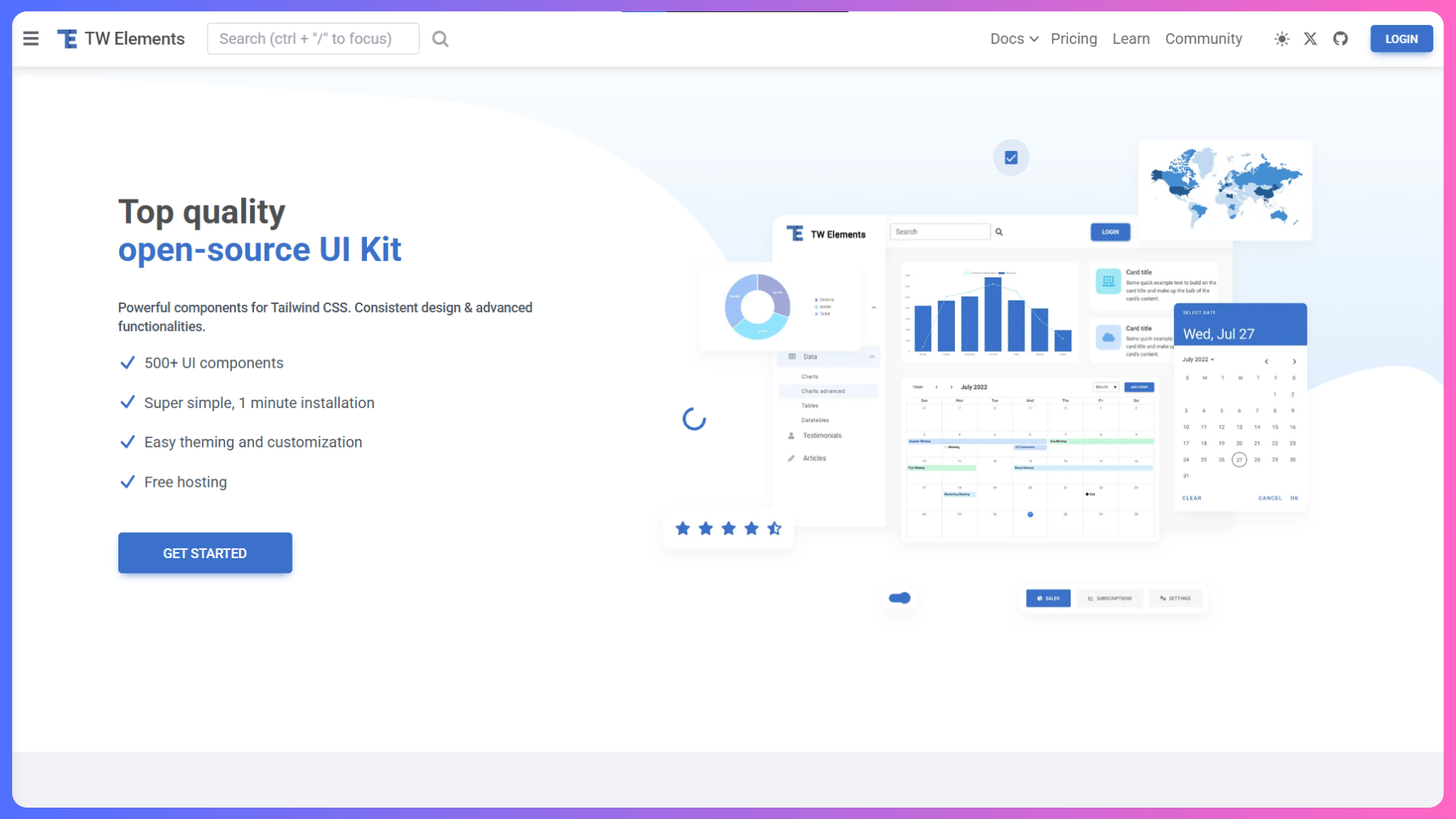Open the Community menu item

(x=1203, y=39)
